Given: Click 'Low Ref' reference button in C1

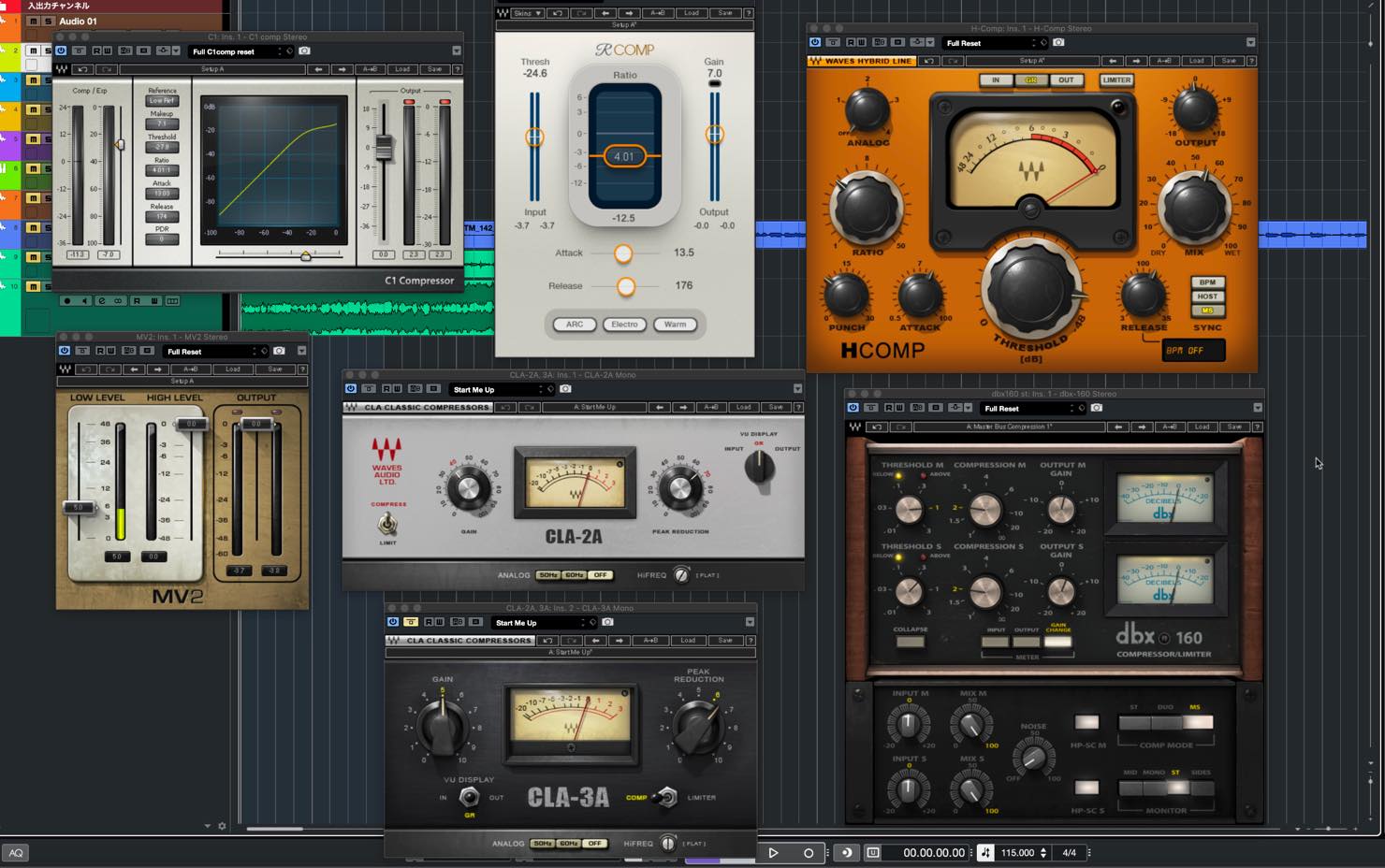Looking at the screenshot, I should (x=162, y=100).
